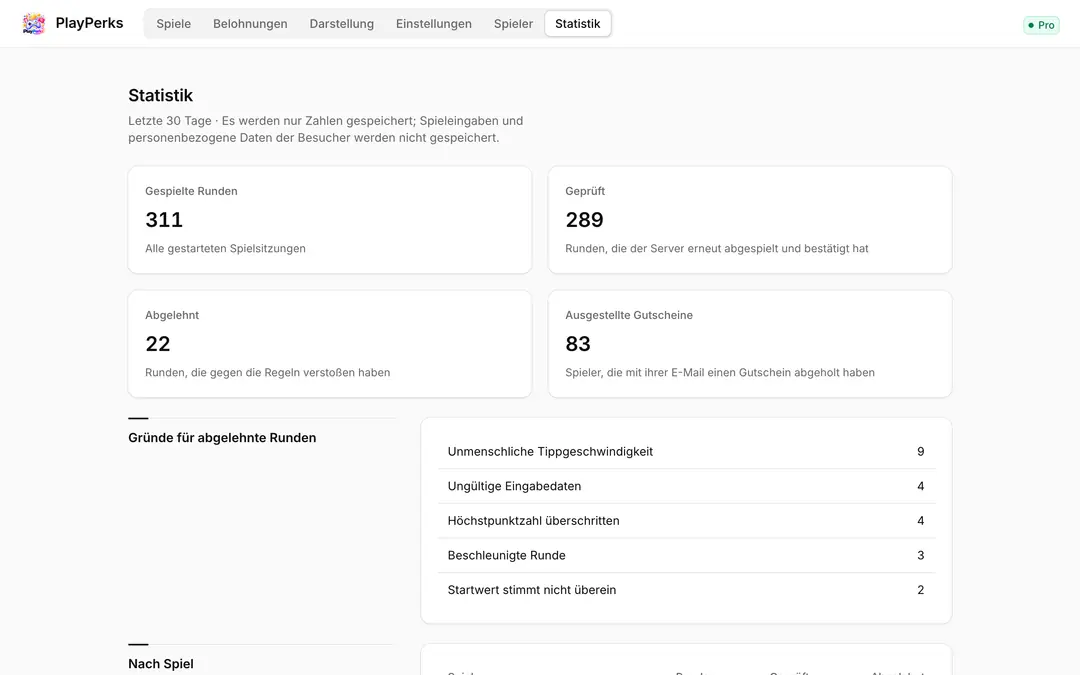The height and width of the screenshot is (675, 1080).
Task: Click the 'Gründe für abgelehnte Runden' heading
Action: click(222, 437)
